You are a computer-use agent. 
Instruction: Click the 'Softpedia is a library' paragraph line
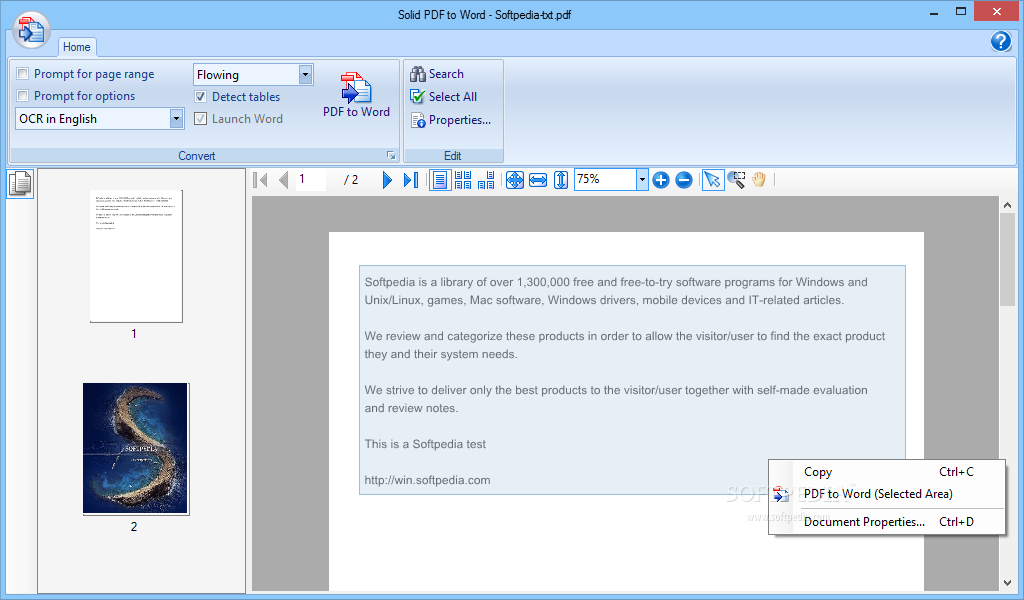616,282
